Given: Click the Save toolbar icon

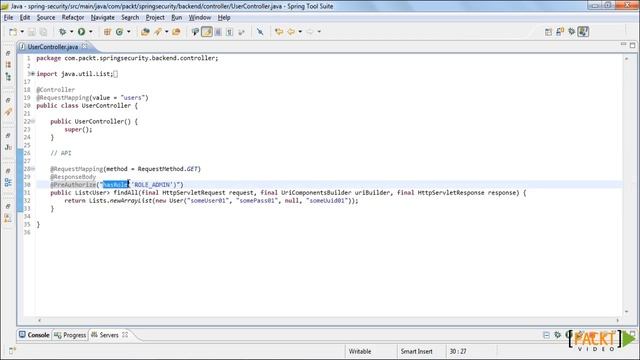Looking at the screenshot, I should coord(32,32).
